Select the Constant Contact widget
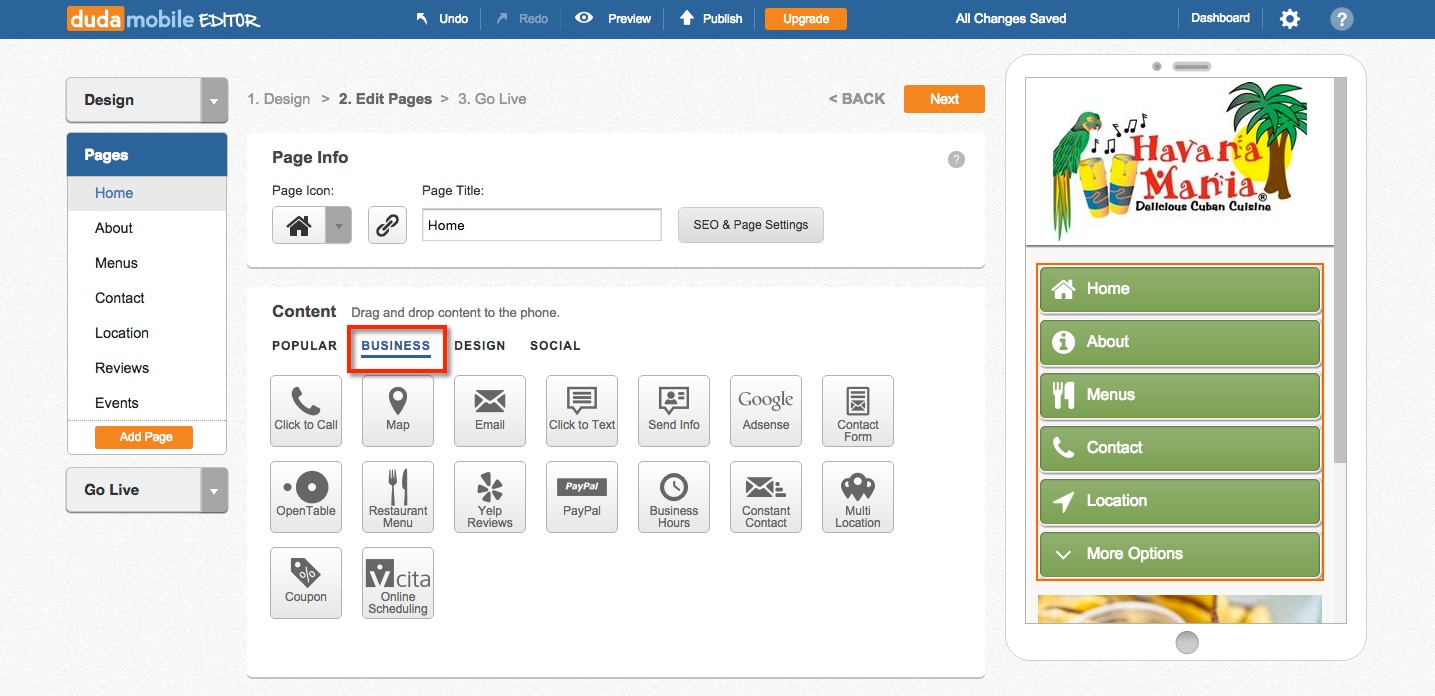1435x696 pixels. 766,497
